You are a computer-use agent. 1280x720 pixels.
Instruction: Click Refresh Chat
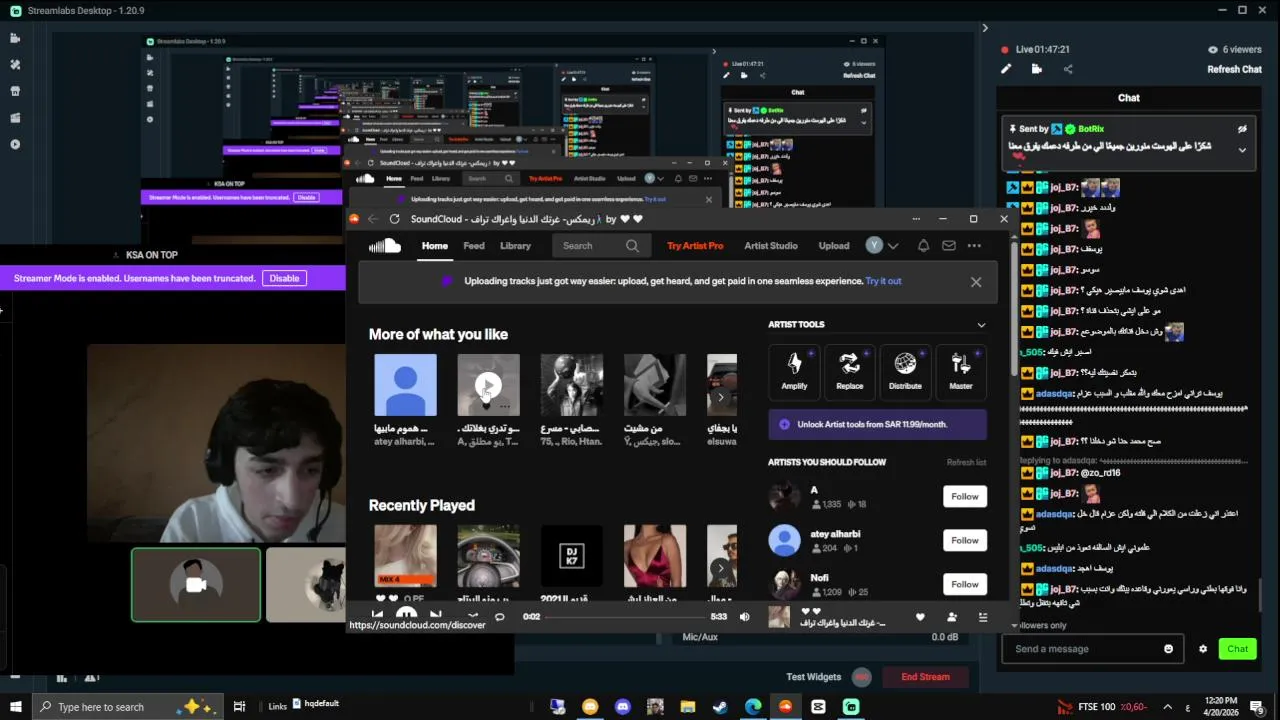click(1234, 69)
